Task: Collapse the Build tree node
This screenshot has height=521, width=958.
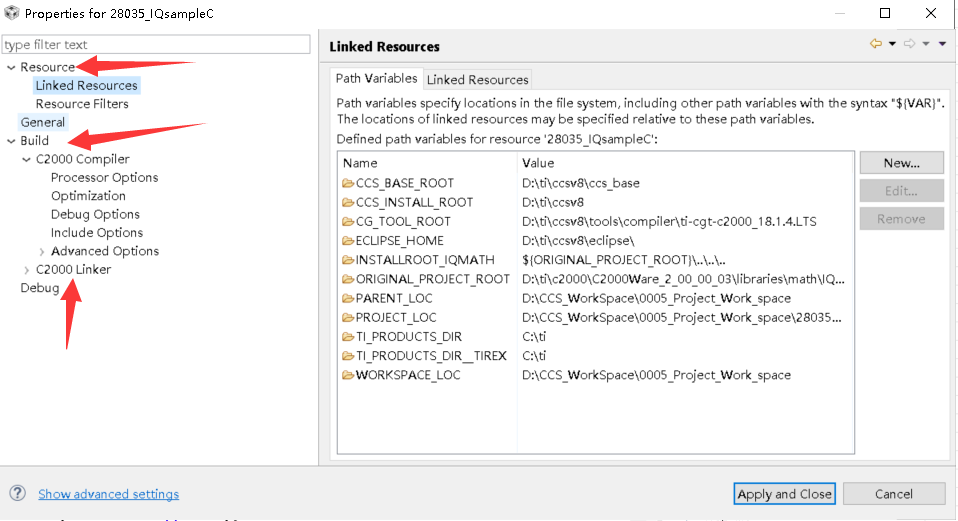Action: pyautogui.click(x=11, y=141)
